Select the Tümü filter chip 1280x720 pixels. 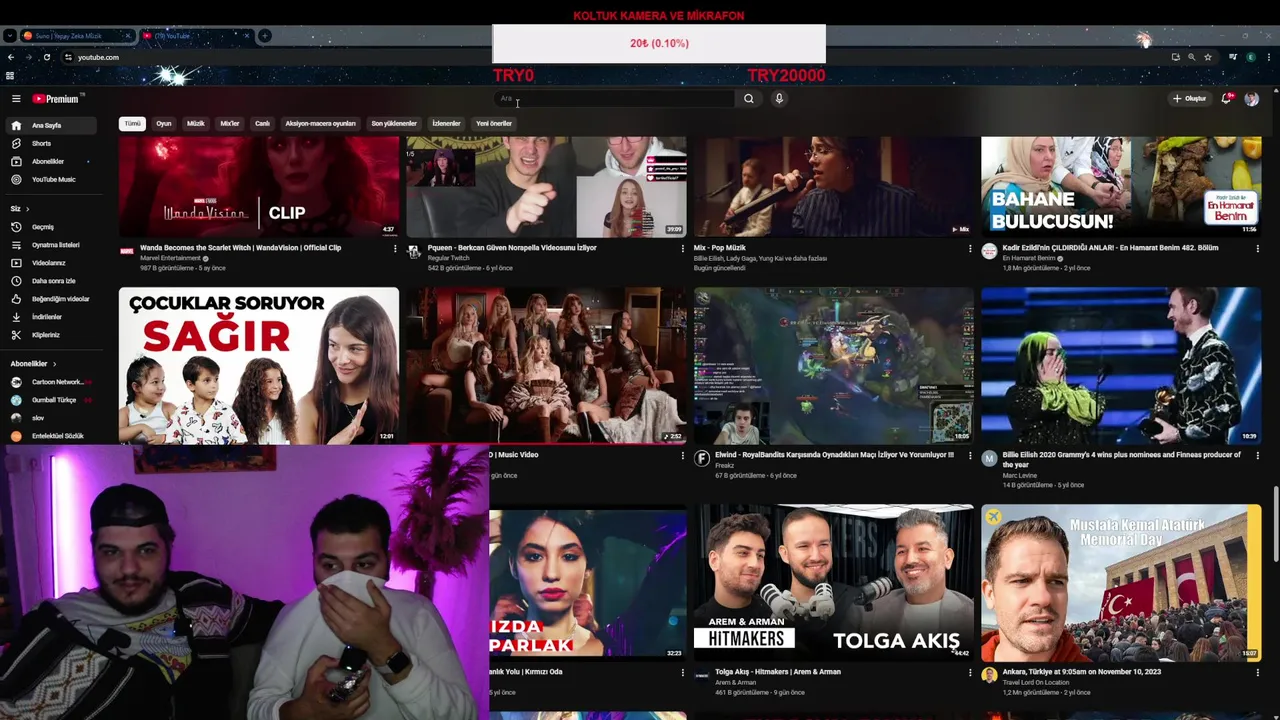point(132,124)
